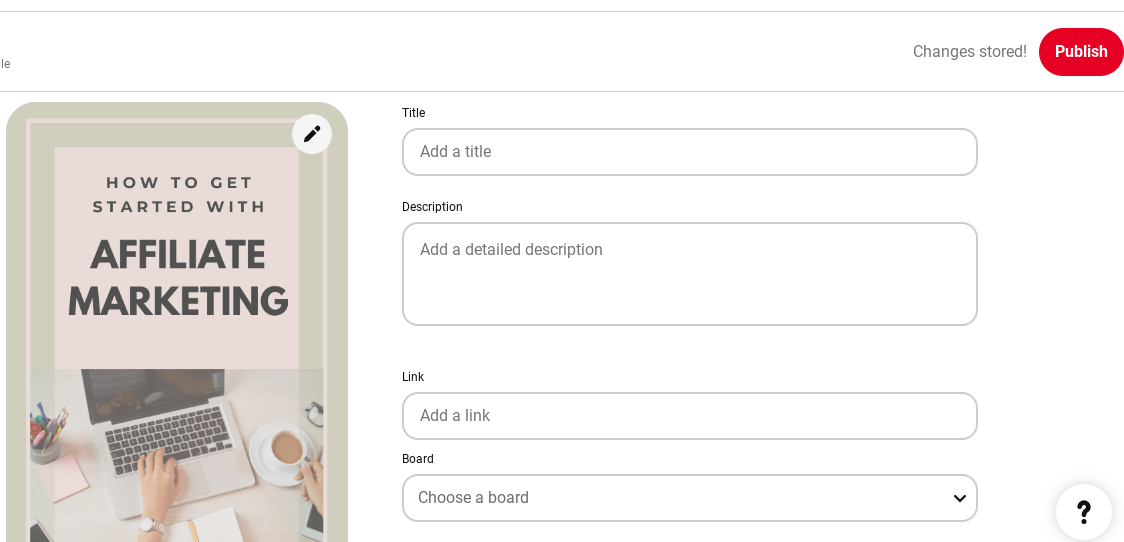Focus the 'Add a detailed description' box

click(689, 274)
